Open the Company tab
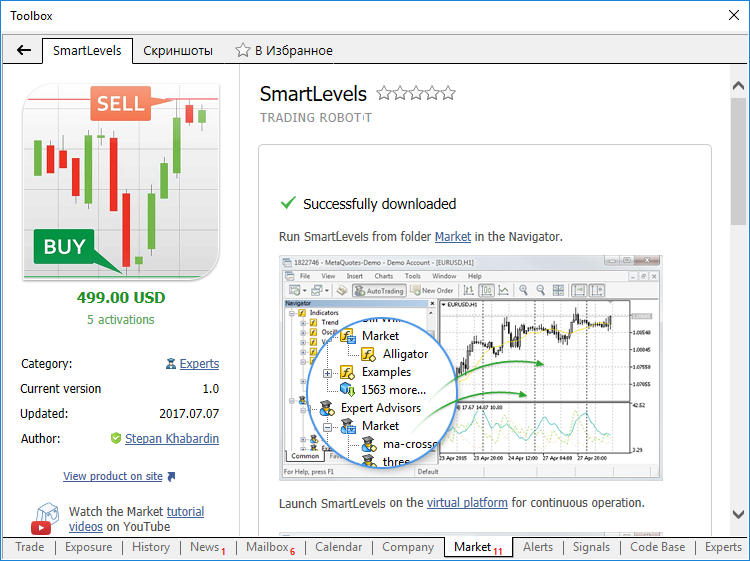 tap(408, 547)
